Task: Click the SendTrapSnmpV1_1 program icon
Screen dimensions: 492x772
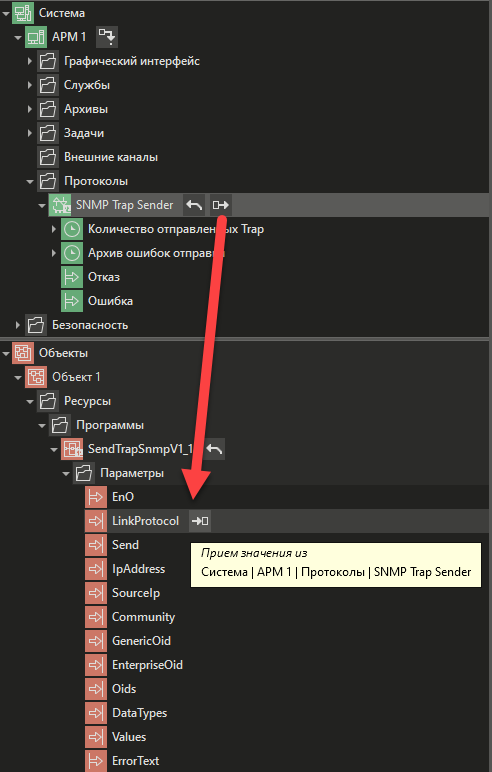Action: (72, 449)
